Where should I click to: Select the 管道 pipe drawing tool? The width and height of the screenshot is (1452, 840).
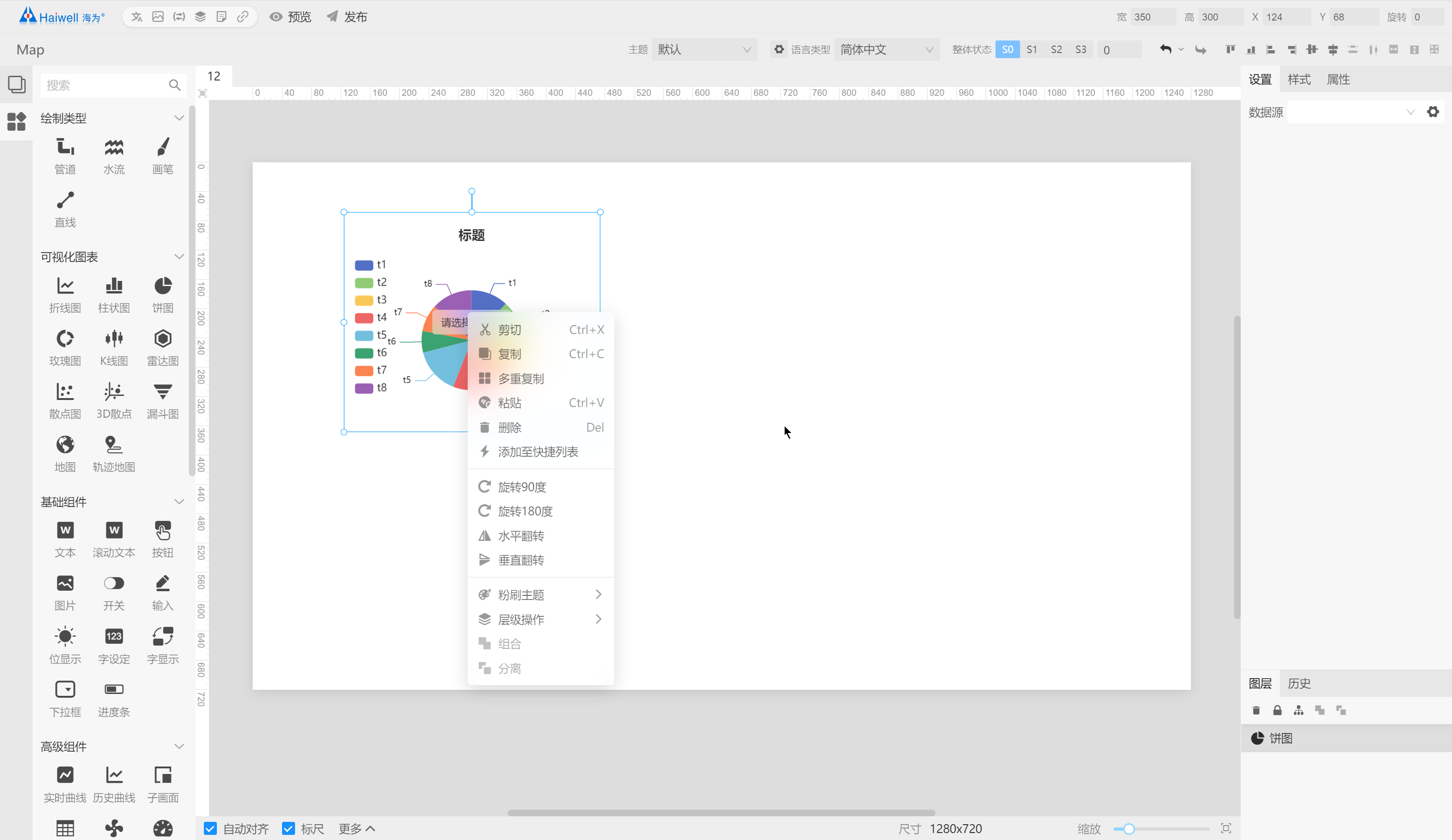point(65,155)
